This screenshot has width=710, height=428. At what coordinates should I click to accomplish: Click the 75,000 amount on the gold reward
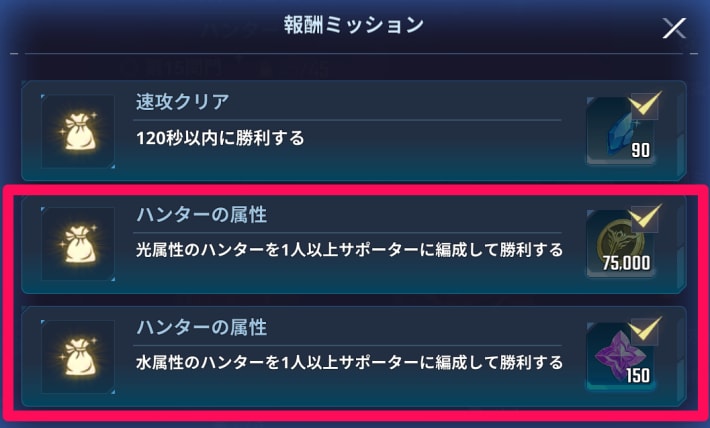pos(626,263)
